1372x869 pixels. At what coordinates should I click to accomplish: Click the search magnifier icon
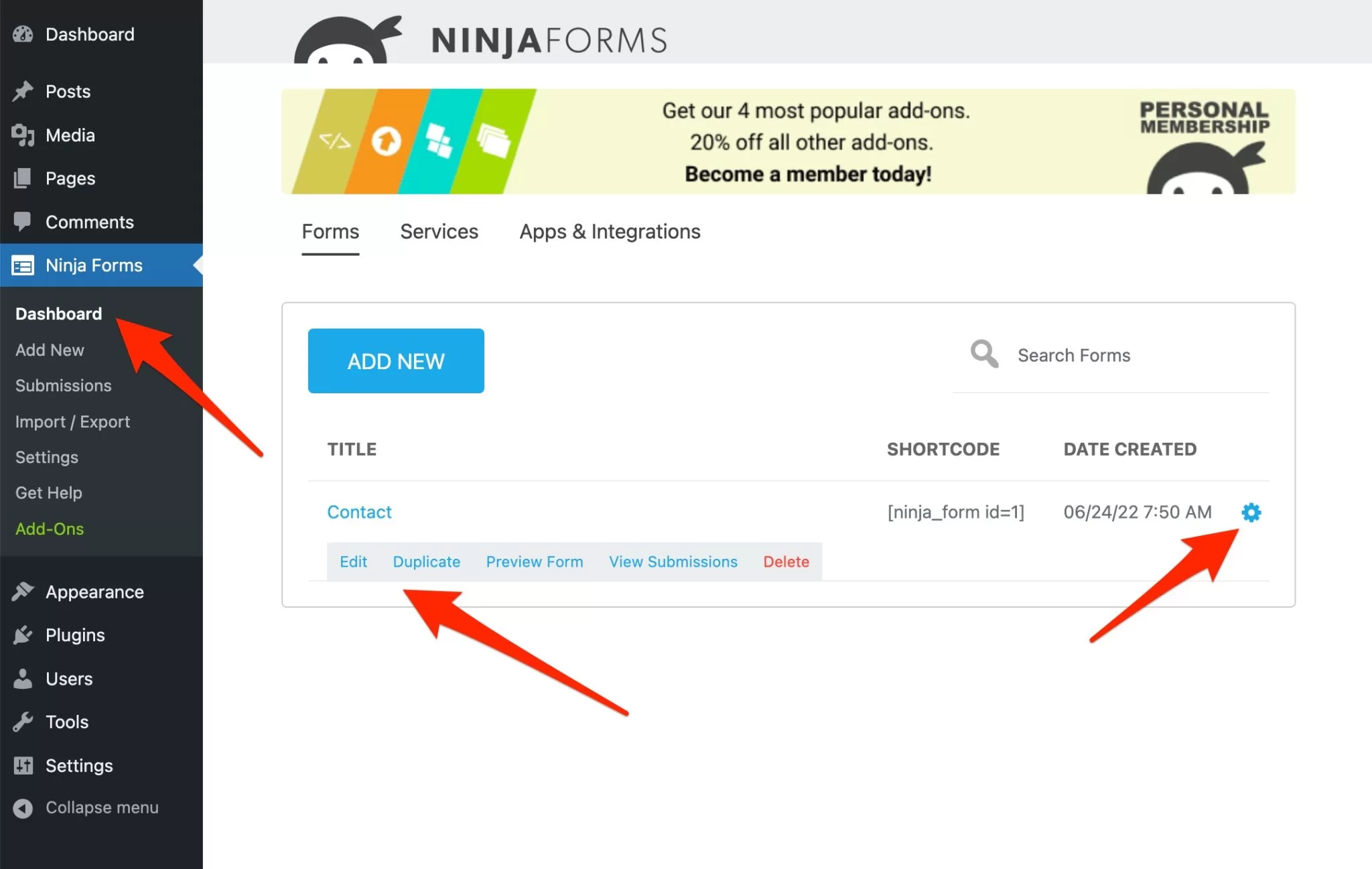[984, 354]
